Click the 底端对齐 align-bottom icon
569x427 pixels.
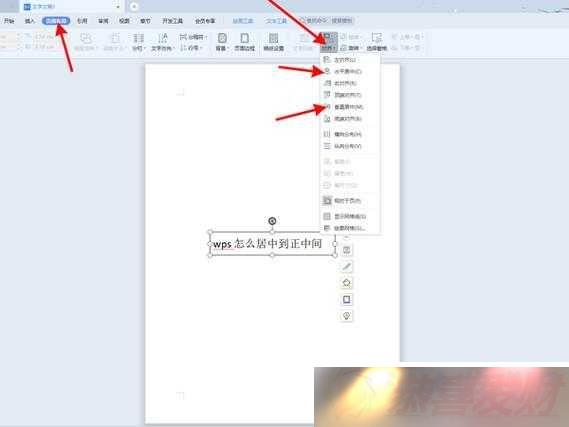[327, 119]
